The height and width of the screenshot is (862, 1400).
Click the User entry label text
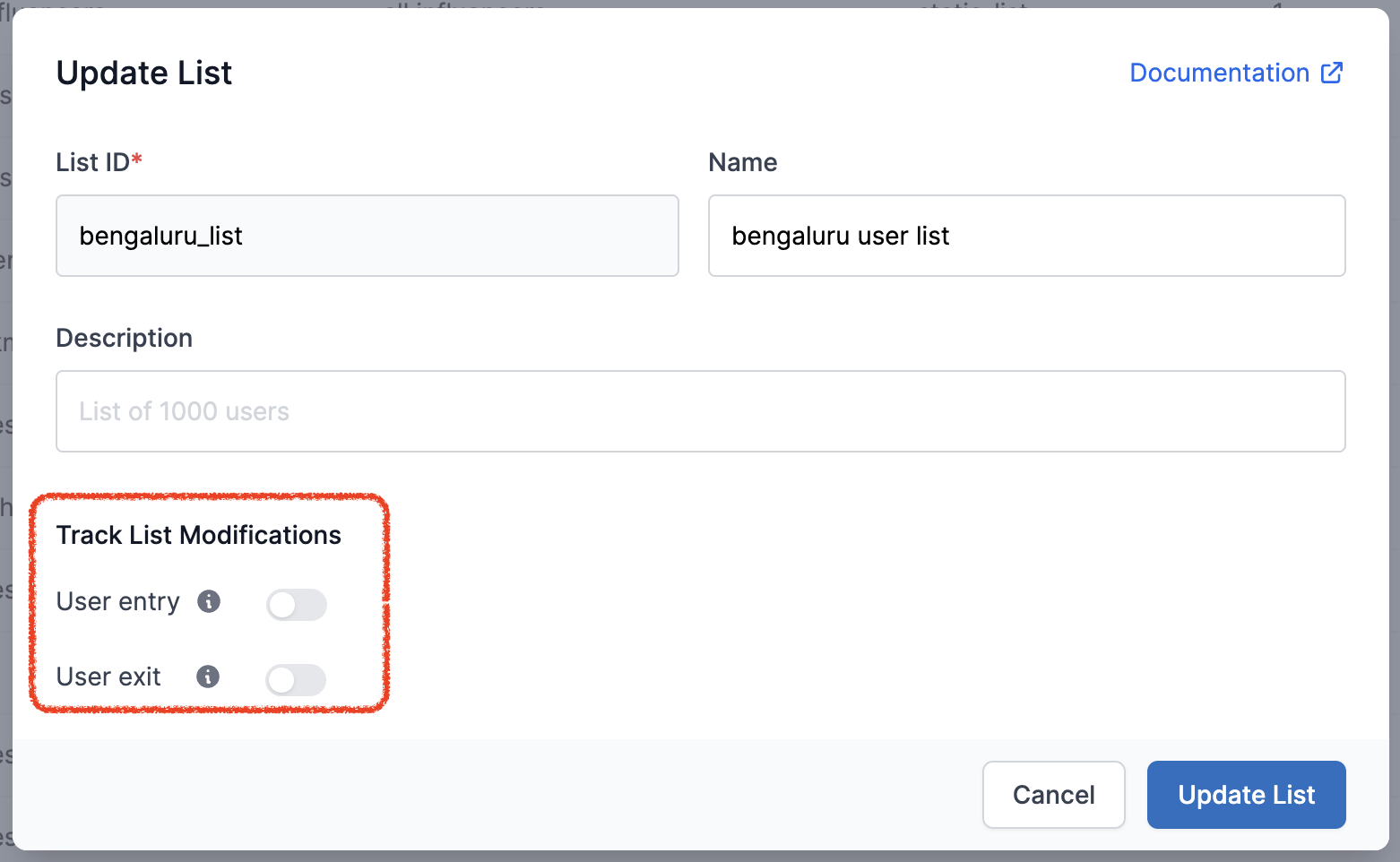click(118, 601)
